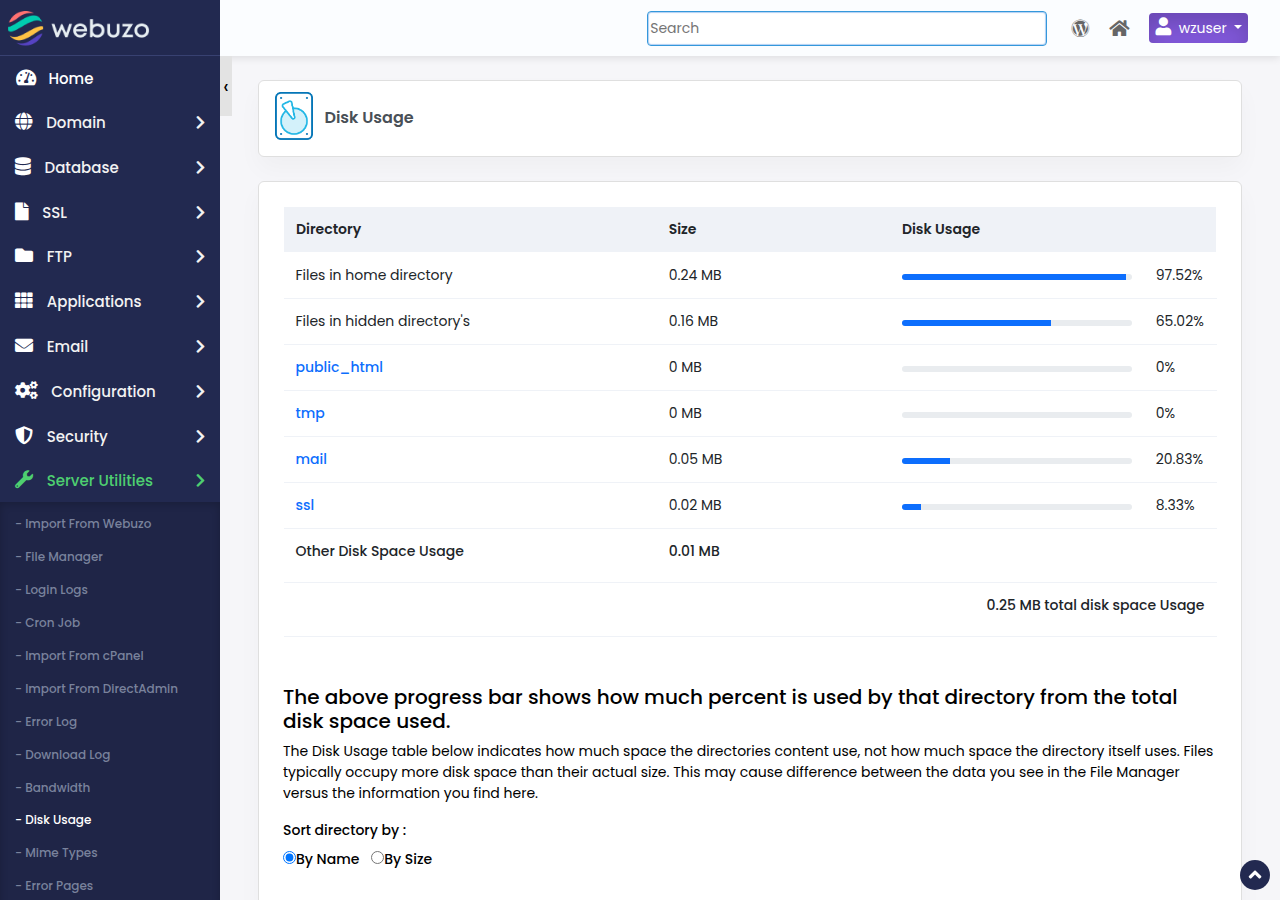Expand the Domain menu chevron
Screen dimensions: 1280x900
coord(200,122)
